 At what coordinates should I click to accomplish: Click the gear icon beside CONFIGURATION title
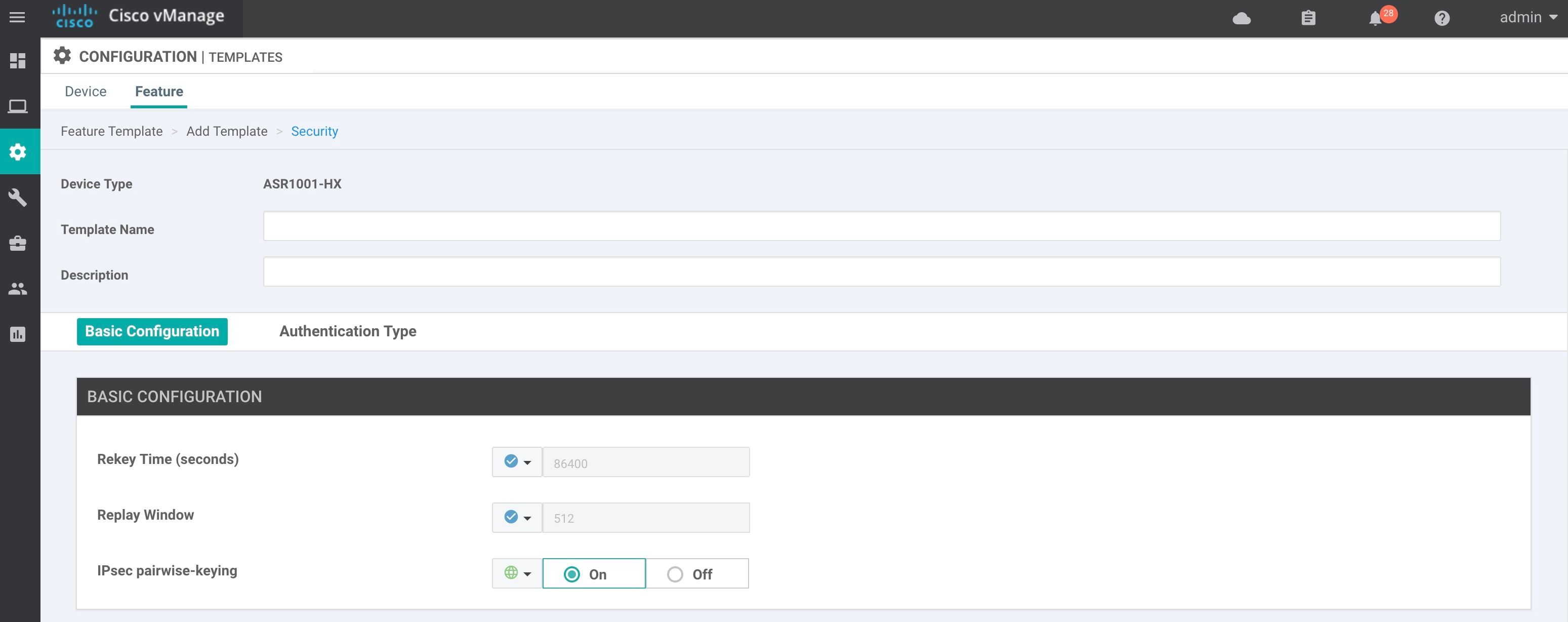pyautogui.click(x=62, y=55)
